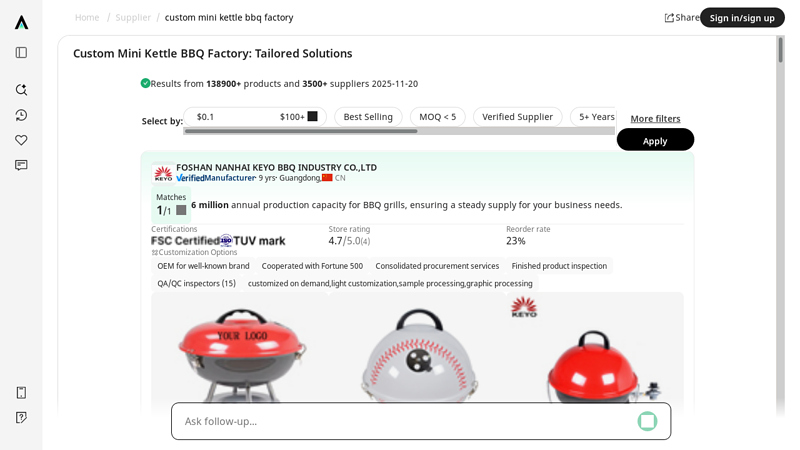Click the green verified results checkmark
Viewport: 800px width, 450px height.
click(x=145, y=83)
